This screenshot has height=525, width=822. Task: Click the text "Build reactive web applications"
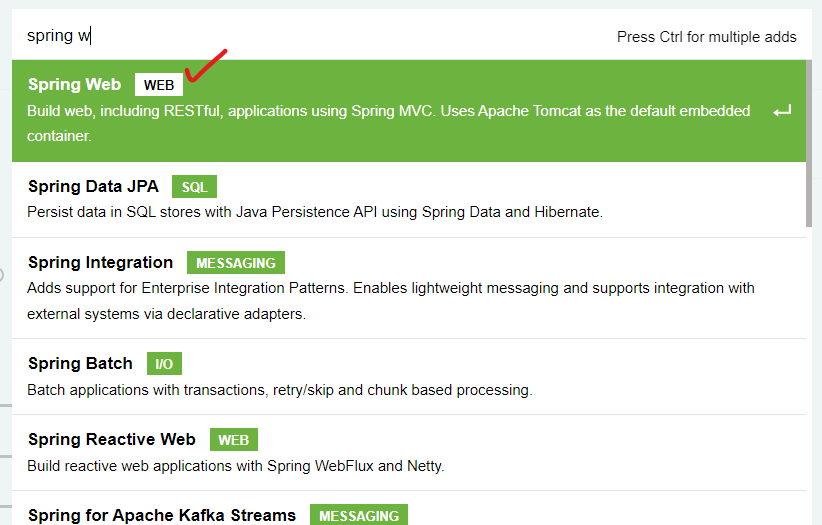[x=129, y=466]
